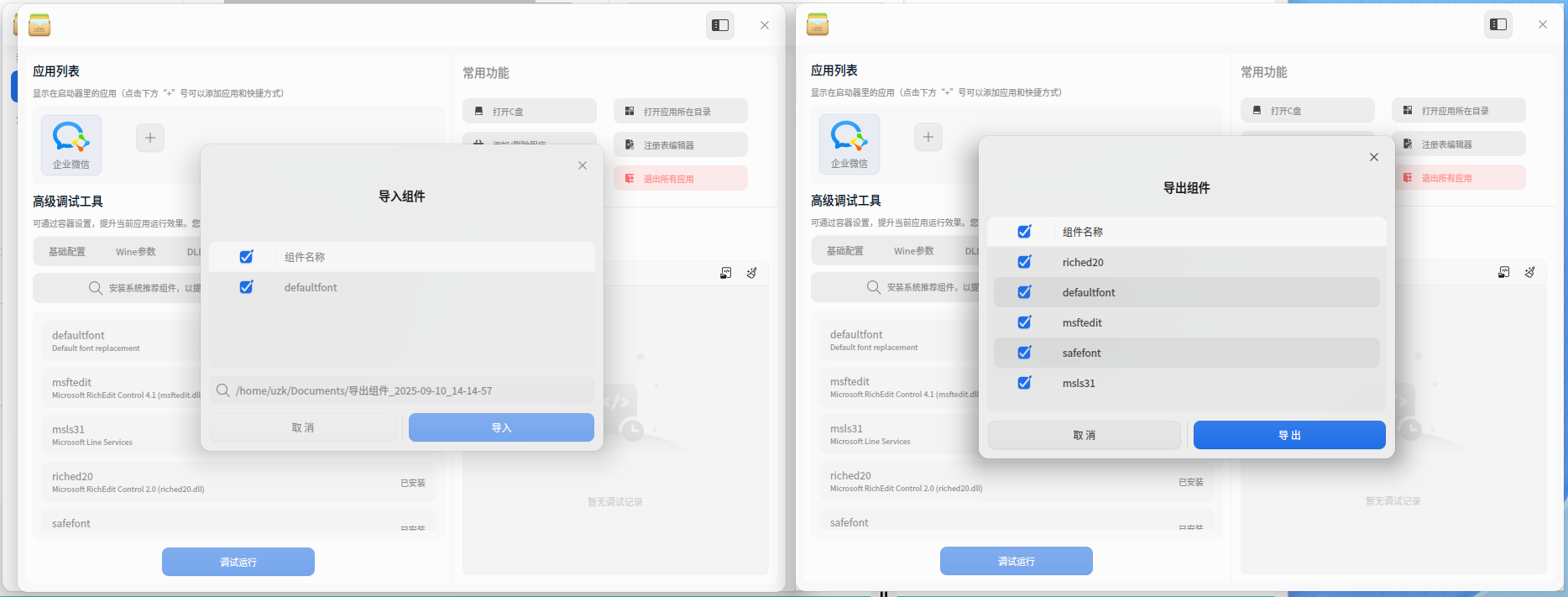
Task: Toggle sidebar icon in the export-dialog window title bar
Action: pos(1498,24)
